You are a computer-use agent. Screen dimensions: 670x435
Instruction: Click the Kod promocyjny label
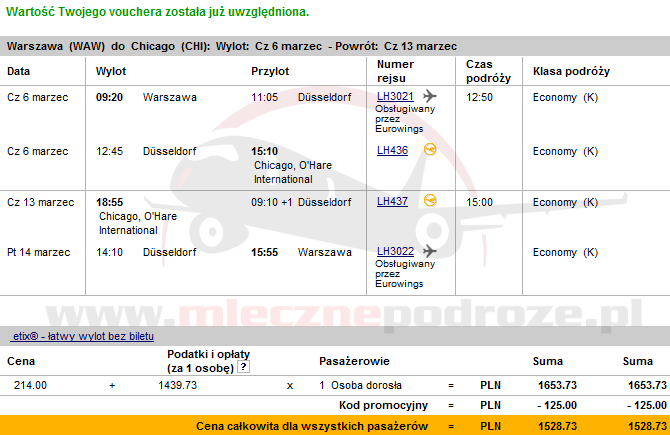(384, 405)
